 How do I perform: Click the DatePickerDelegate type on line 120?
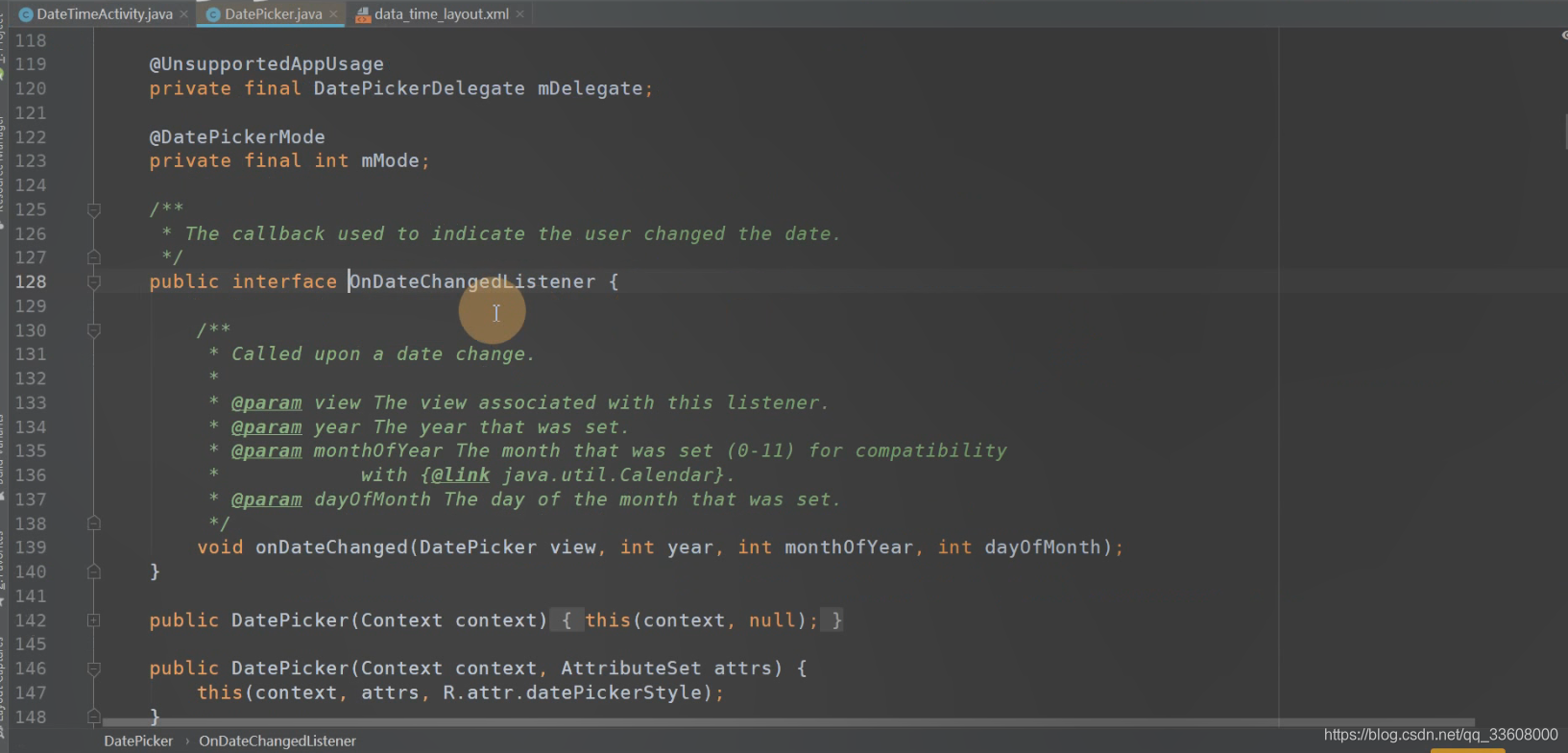[420, 88]
